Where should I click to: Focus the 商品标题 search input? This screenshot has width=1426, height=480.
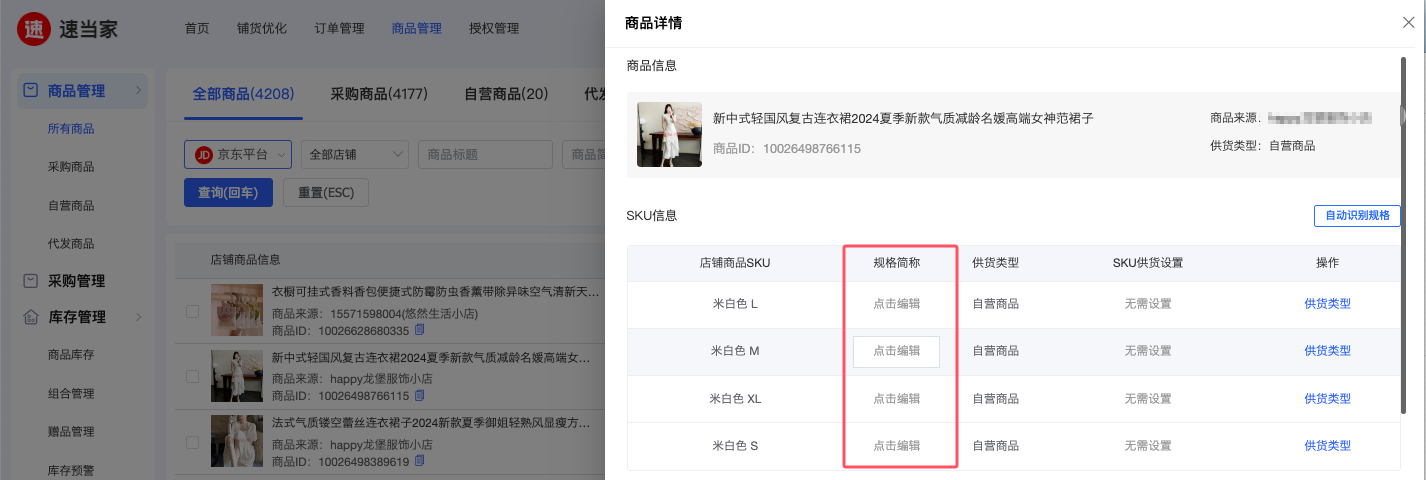(x=485, y=154)
